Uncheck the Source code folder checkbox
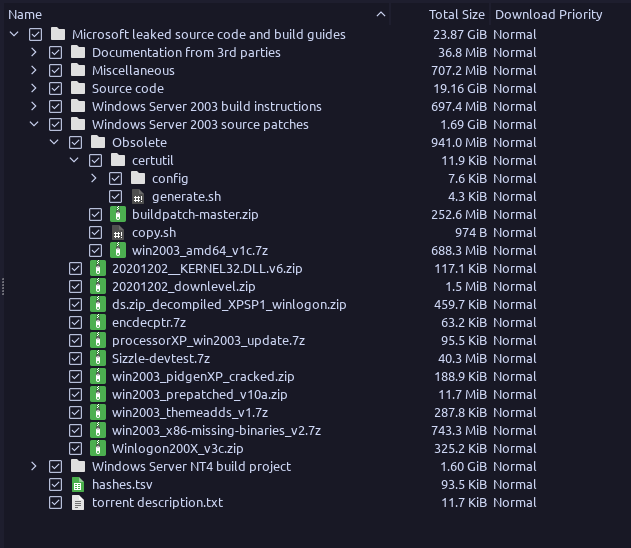Viewport: 631px width, 548px height. coord(56,89)
